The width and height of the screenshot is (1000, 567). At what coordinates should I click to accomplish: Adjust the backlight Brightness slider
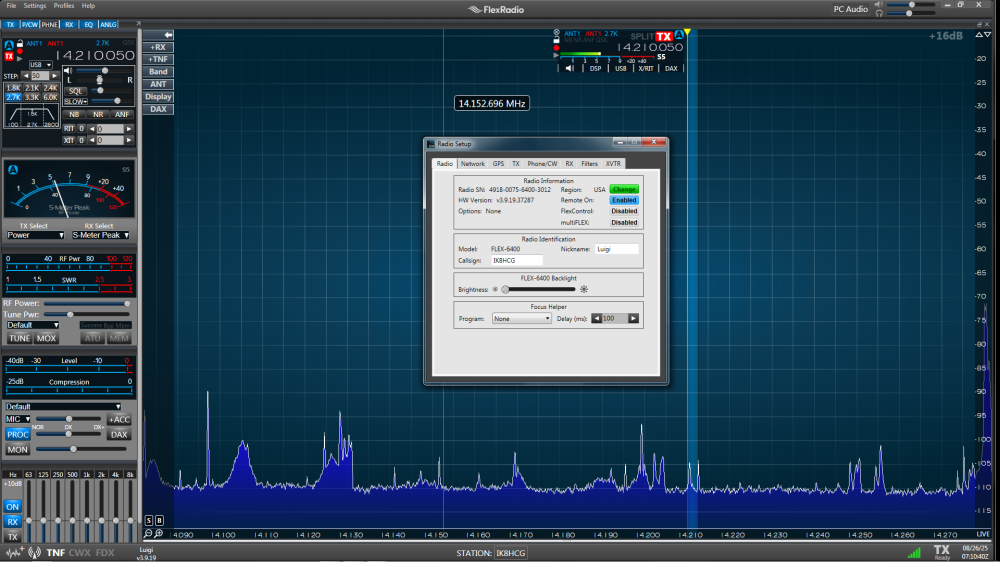coord(539,290)
